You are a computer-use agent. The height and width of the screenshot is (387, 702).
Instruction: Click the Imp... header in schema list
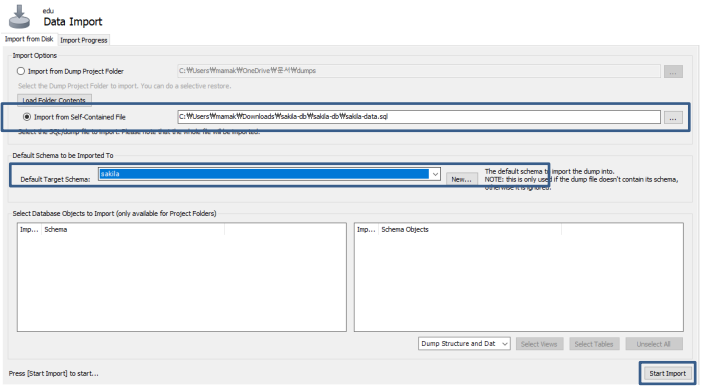point(29,229)
